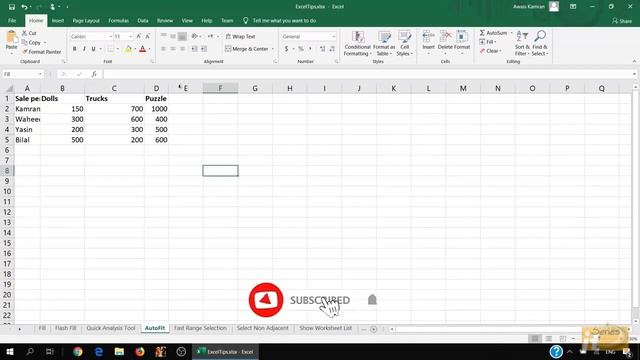Click the insert function fx icon
This screenshot has width=640, height=360.
click(x=94, y=74)
